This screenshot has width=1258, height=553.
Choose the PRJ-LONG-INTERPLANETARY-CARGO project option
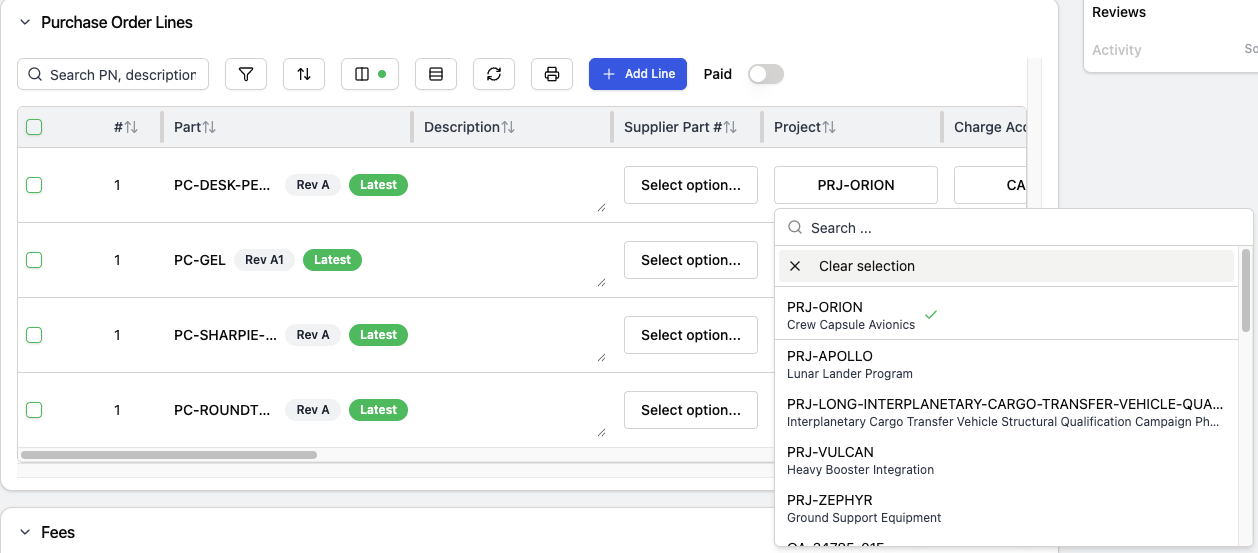(1008, 412)
